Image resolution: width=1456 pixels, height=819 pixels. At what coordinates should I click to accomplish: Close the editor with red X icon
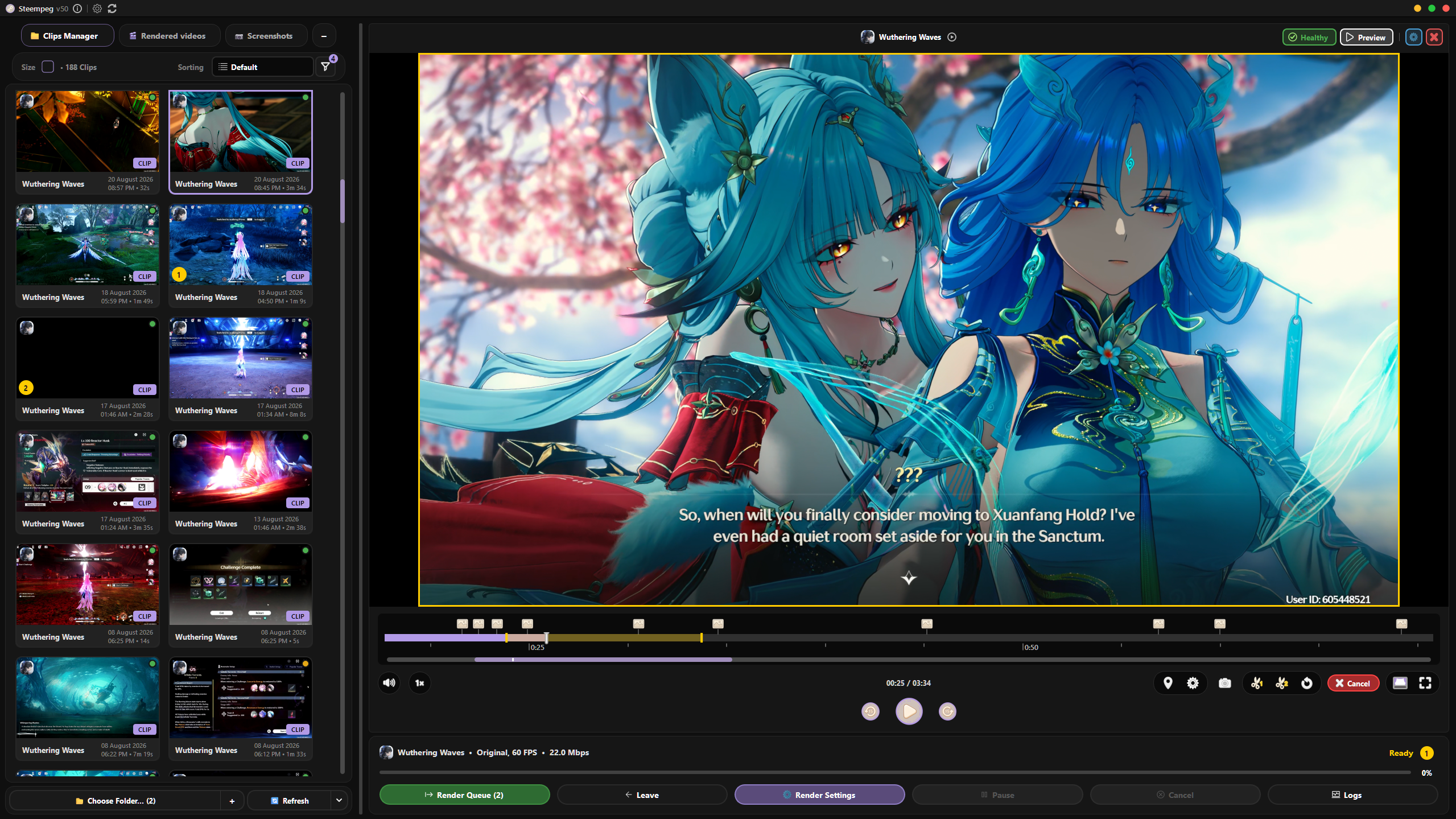pyautogui.click(x=1434, y=37)
